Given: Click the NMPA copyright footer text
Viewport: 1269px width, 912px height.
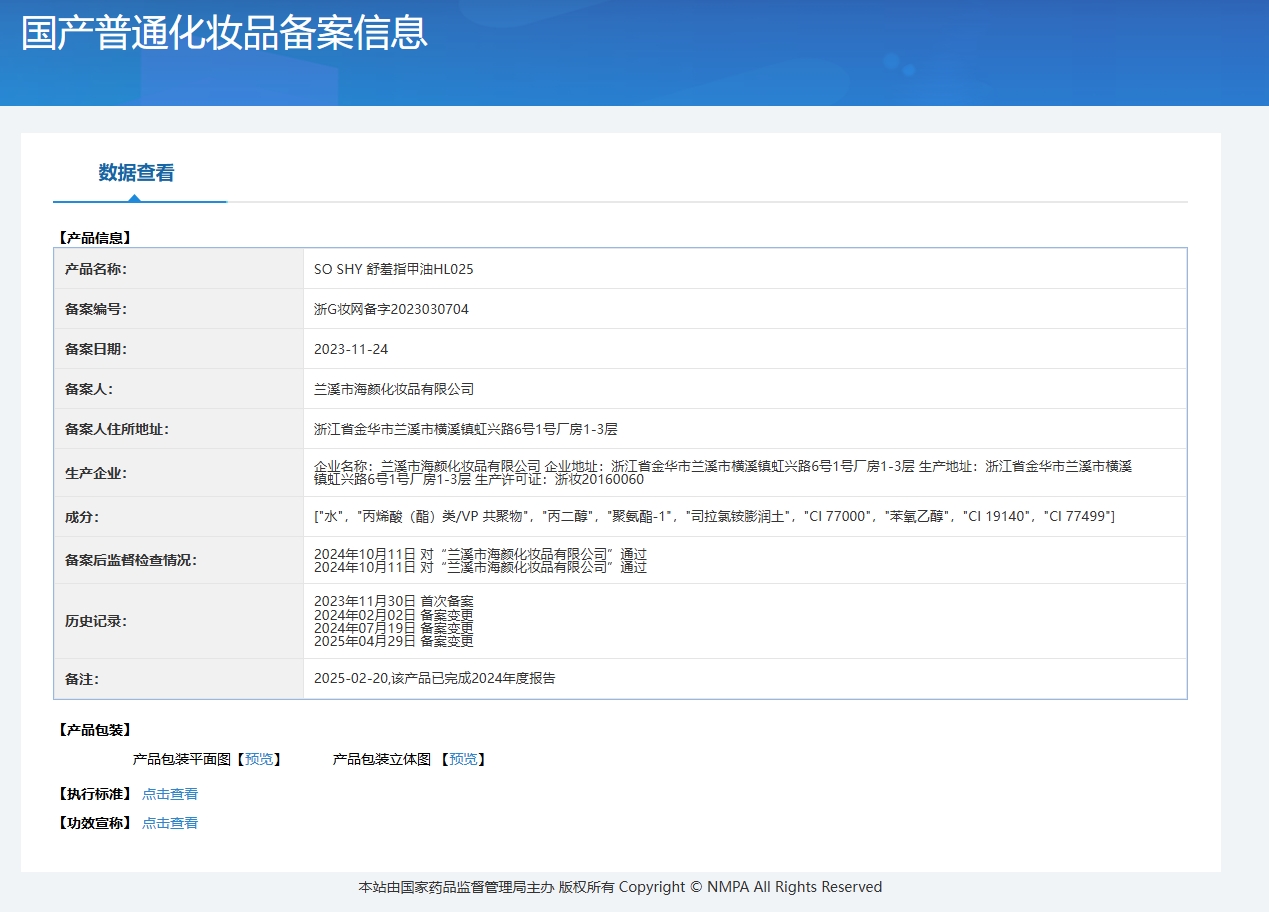Looking at the screenshot, I should coord(620,887).
